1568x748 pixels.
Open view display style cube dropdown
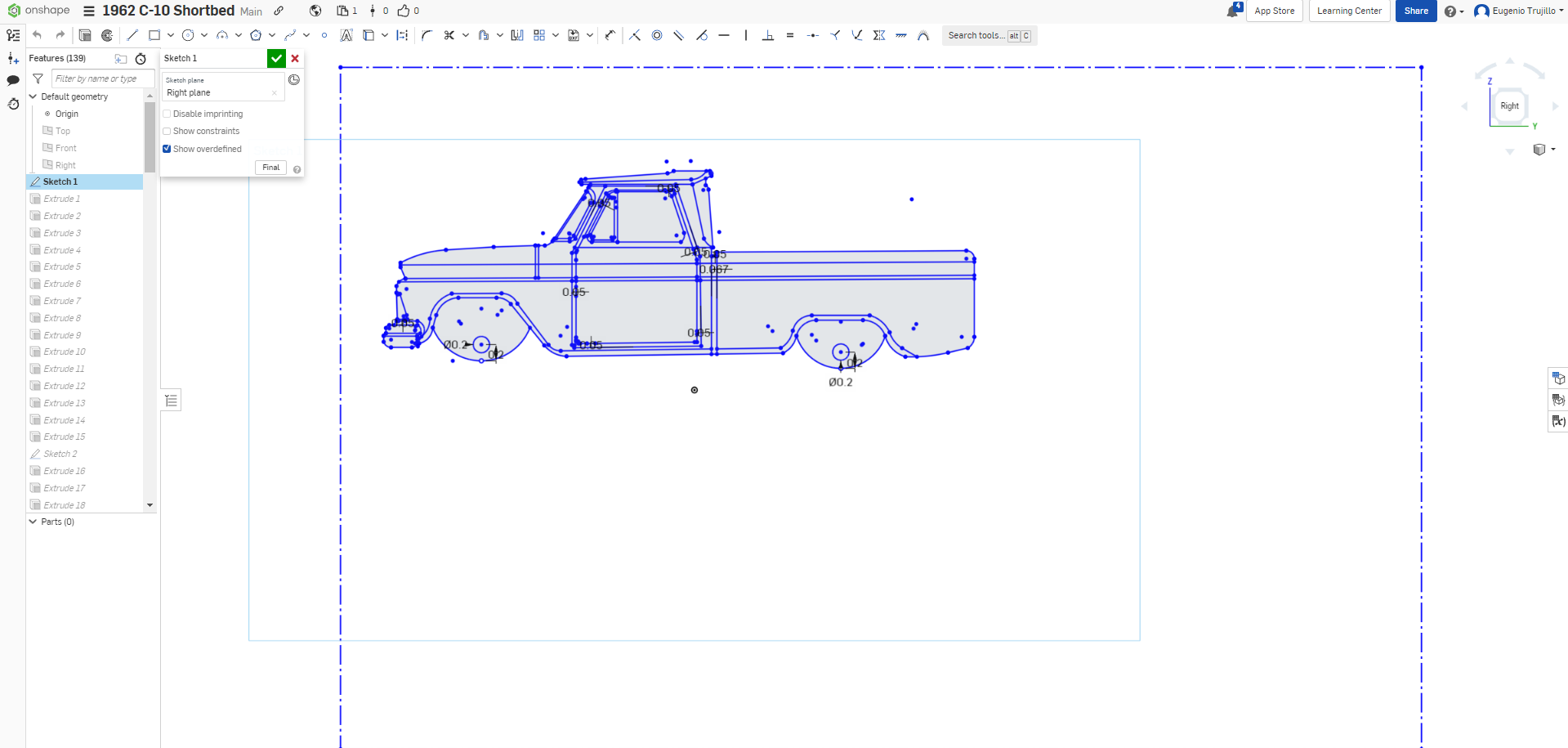[1543, 150]
